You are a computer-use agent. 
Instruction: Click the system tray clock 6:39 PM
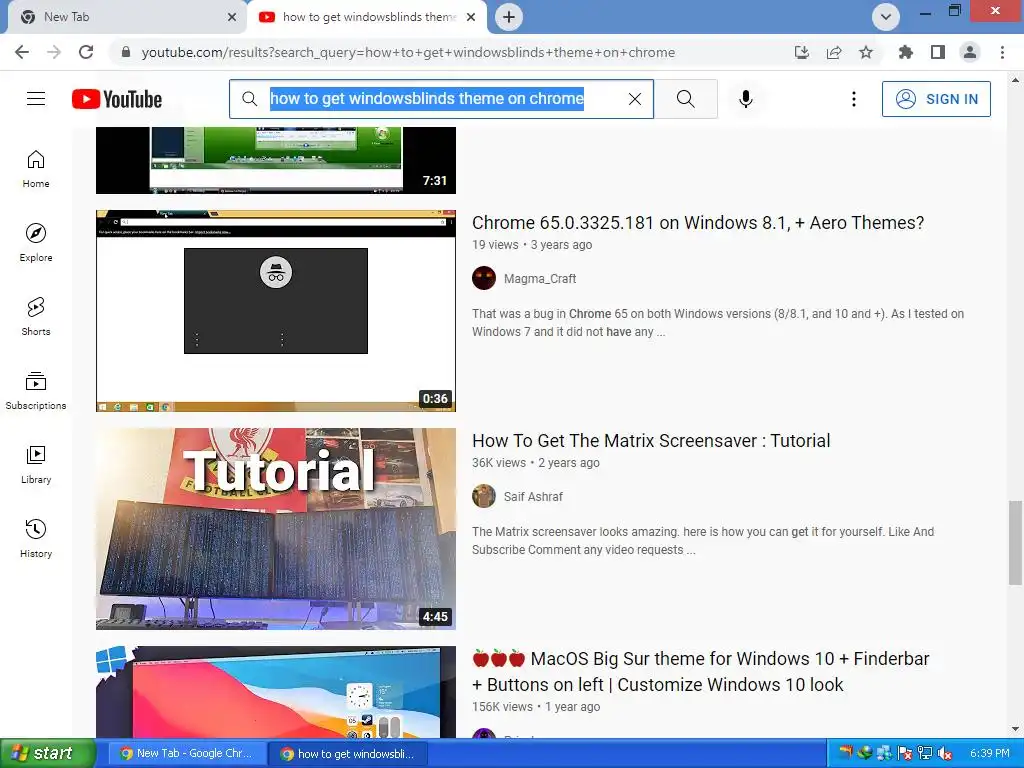point(989,754)
